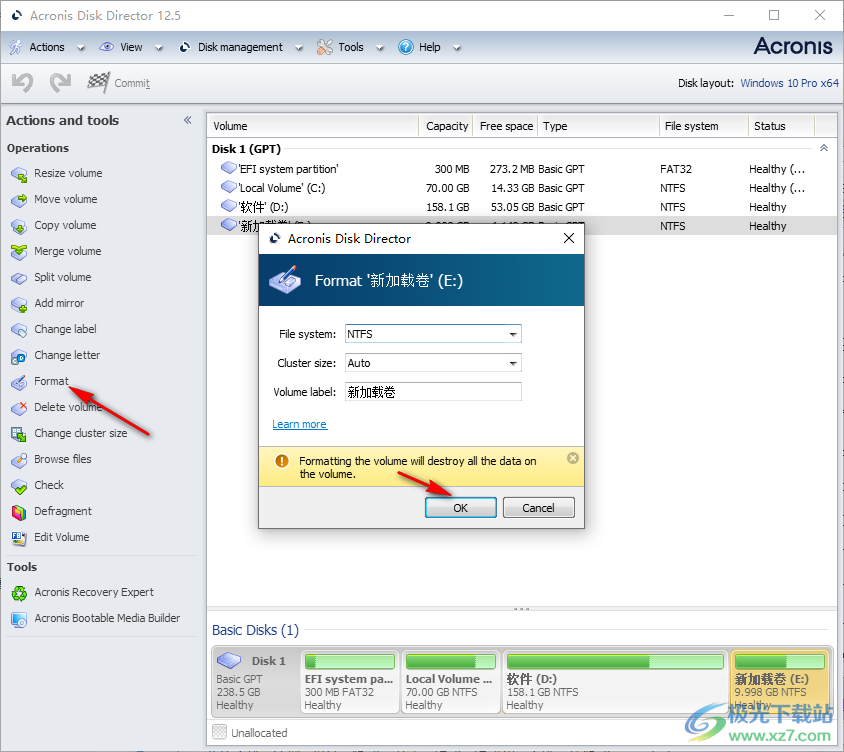Select EFI system partition block in disk map
The width and height of the screenshot is (844, 752).
click(x=349, y=681)
